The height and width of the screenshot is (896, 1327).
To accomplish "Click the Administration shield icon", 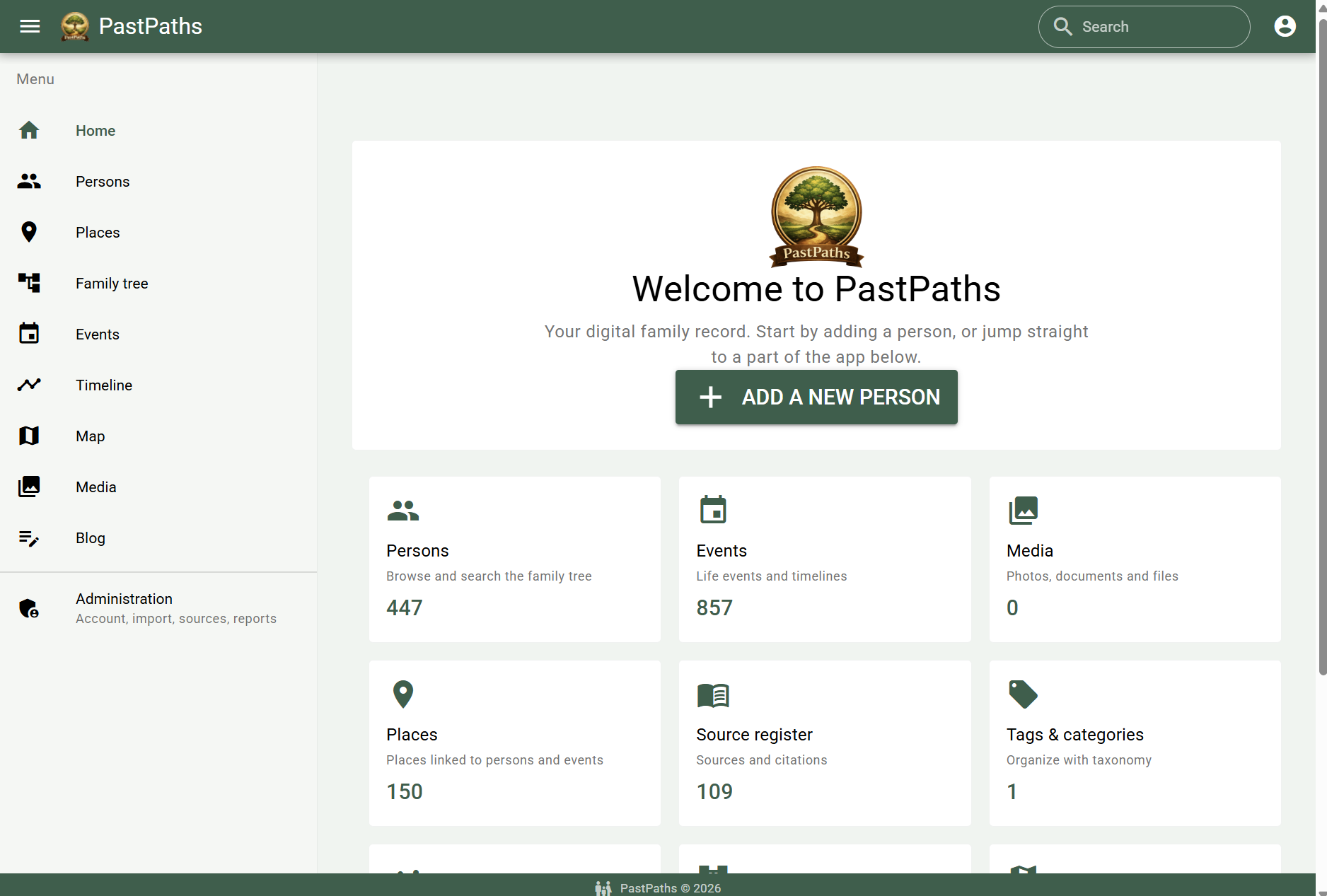I will [x=29, y=608].
